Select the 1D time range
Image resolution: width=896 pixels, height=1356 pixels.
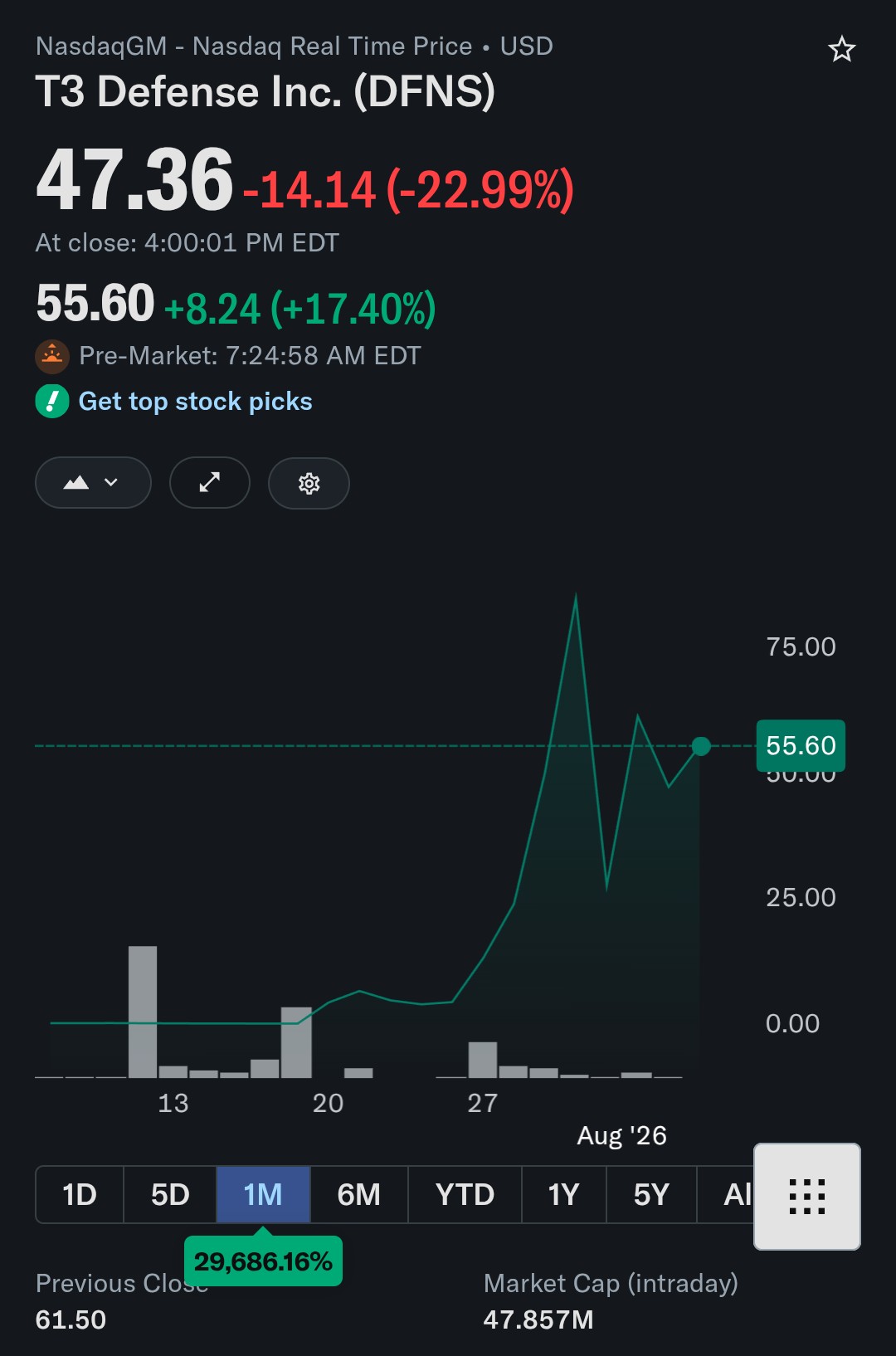[x=80, y=1195]
